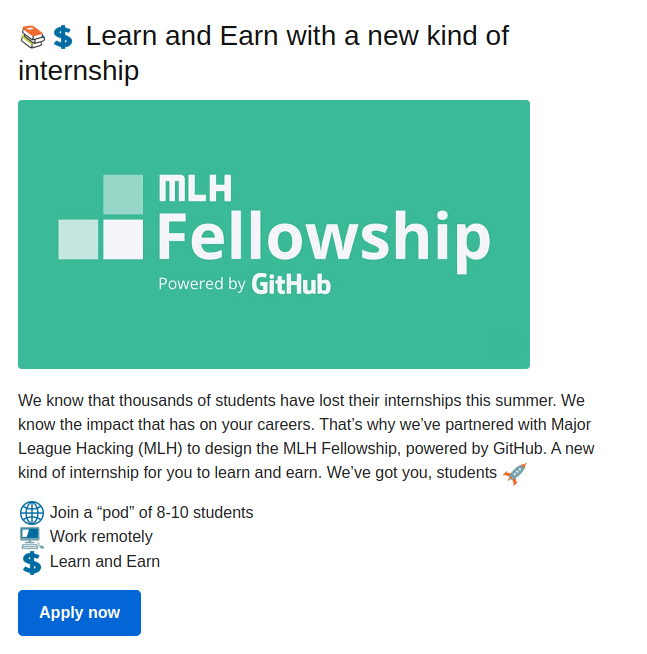Click the MLH squares logo in banner
The height and width of the screenshot is (654, 647).
(x=101, y=217)
